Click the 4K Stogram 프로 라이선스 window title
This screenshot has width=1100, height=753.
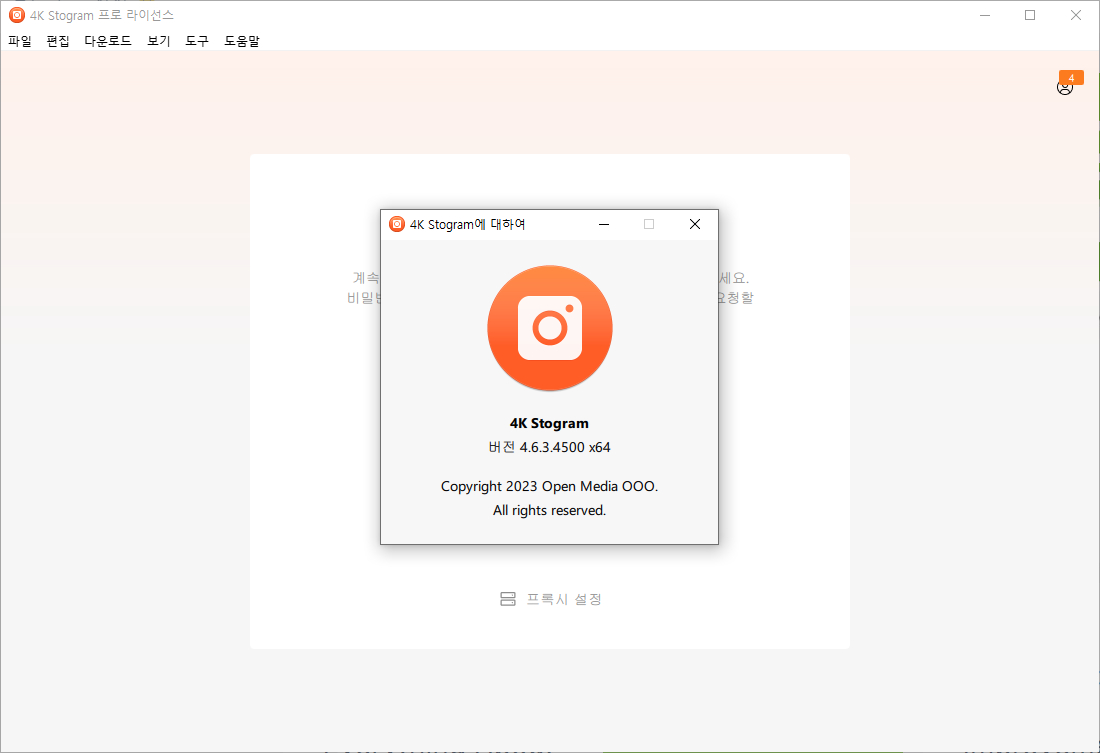[102, 15]
